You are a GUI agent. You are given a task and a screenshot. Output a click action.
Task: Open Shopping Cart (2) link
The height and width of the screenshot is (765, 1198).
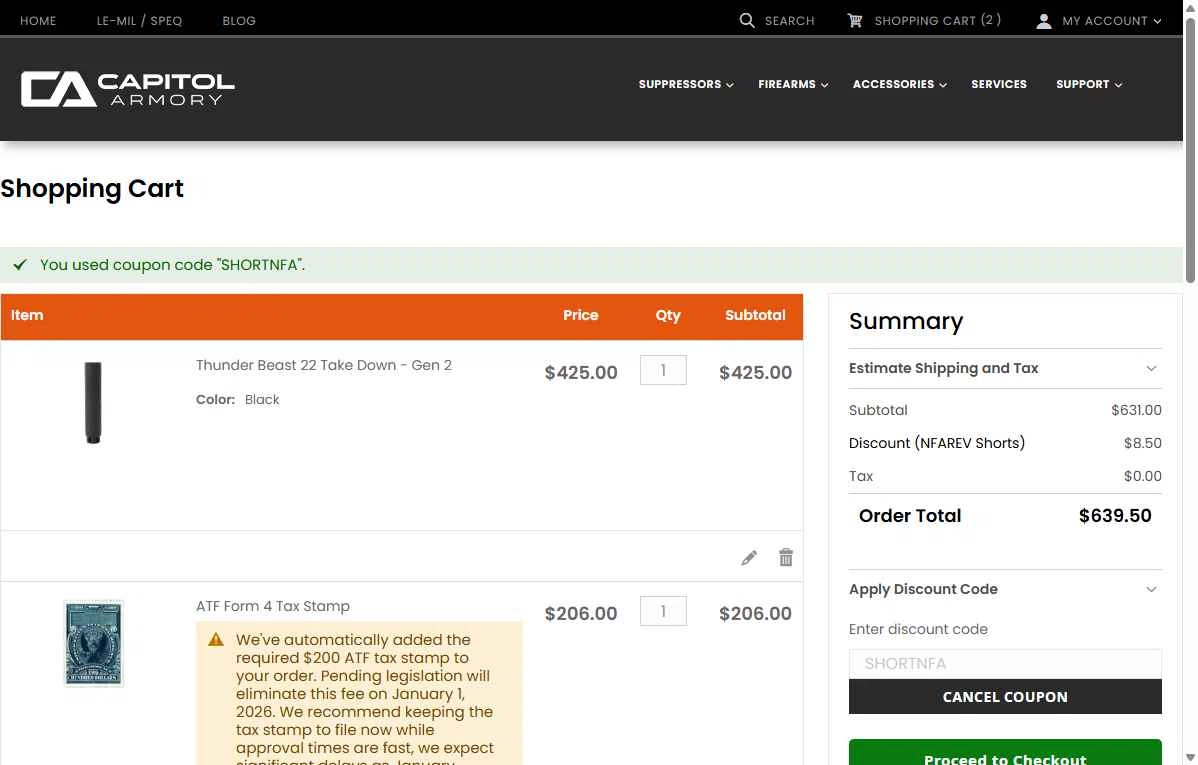(x=937, y=21)
